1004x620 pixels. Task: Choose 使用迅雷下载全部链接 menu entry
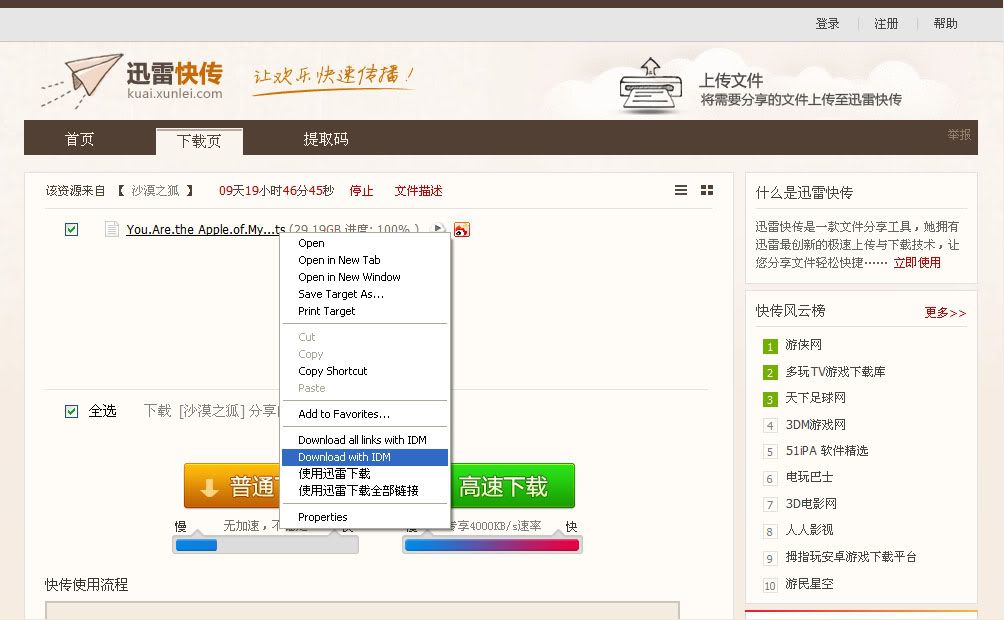point(365,491)
